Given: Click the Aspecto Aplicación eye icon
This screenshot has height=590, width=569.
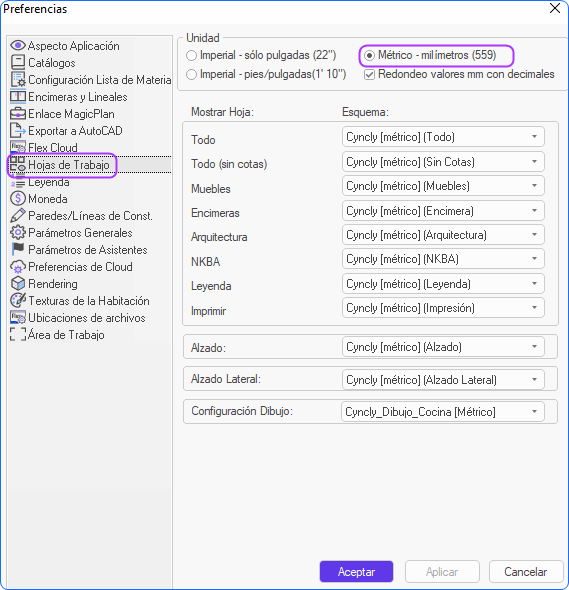Looking at the screenshot, I should click(18, 46).
